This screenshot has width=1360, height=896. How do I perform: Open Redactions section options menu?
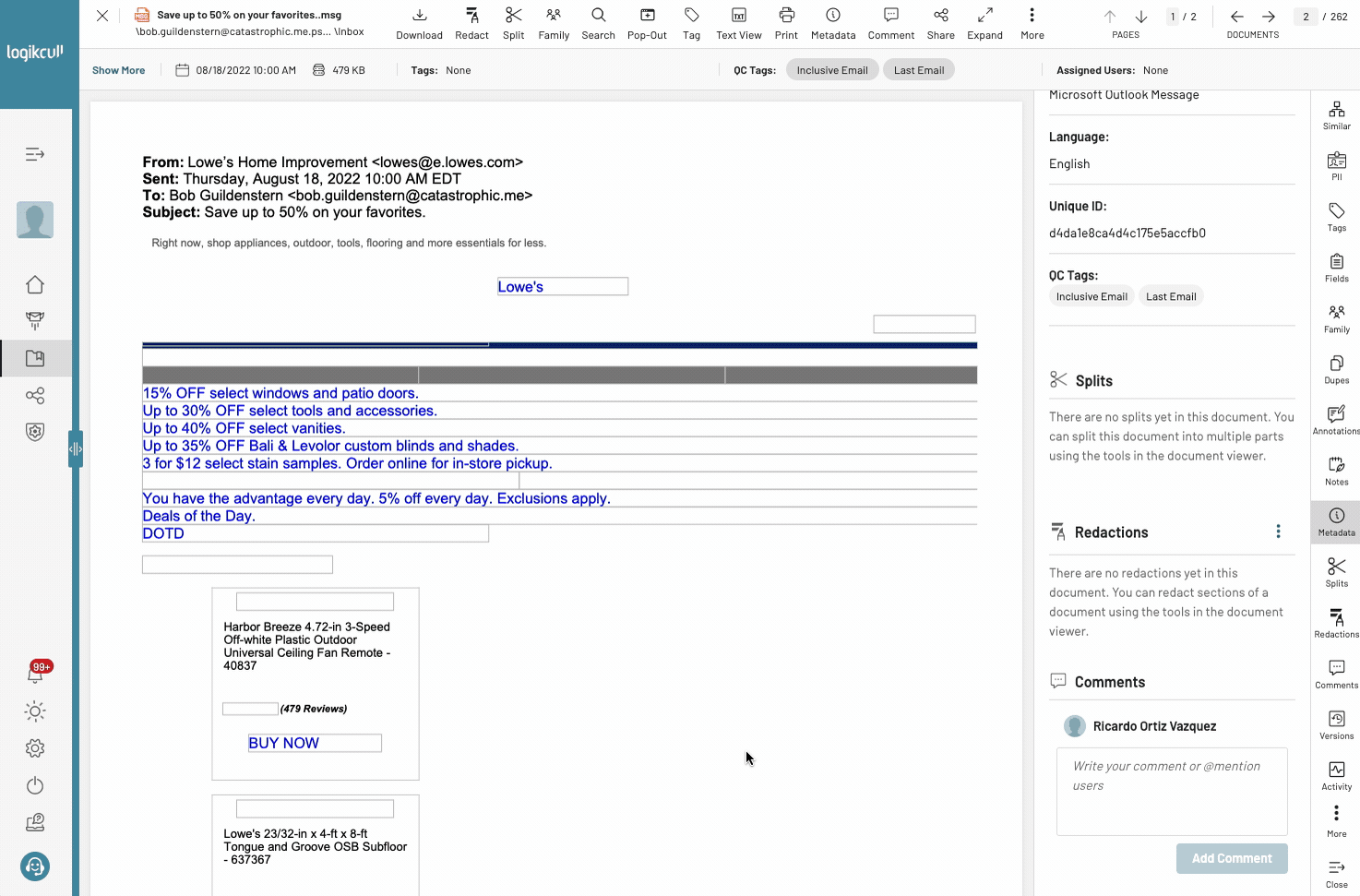pos(1278,532)
